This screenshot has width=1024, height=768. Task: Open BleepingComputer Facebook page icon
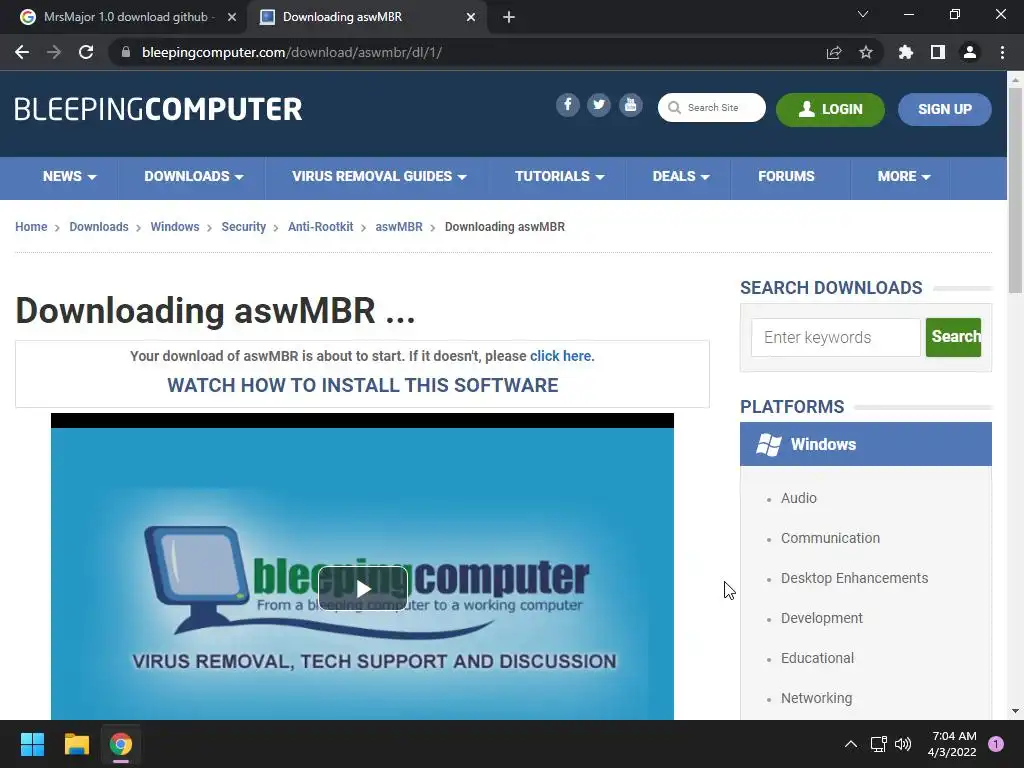pos(568,105)
